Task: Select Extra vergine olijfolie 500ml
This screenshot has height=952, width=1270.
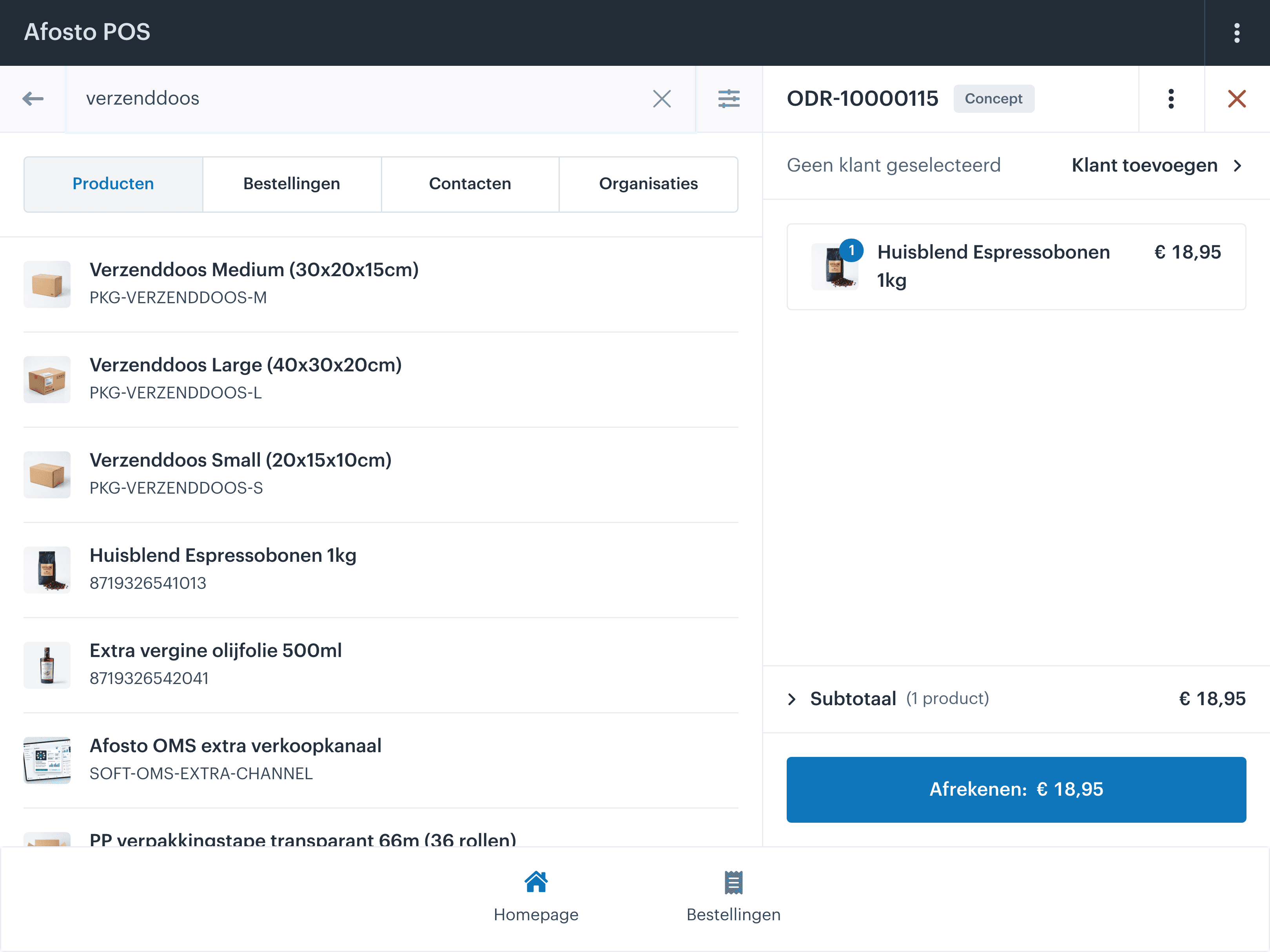Action: click(381, 666)
